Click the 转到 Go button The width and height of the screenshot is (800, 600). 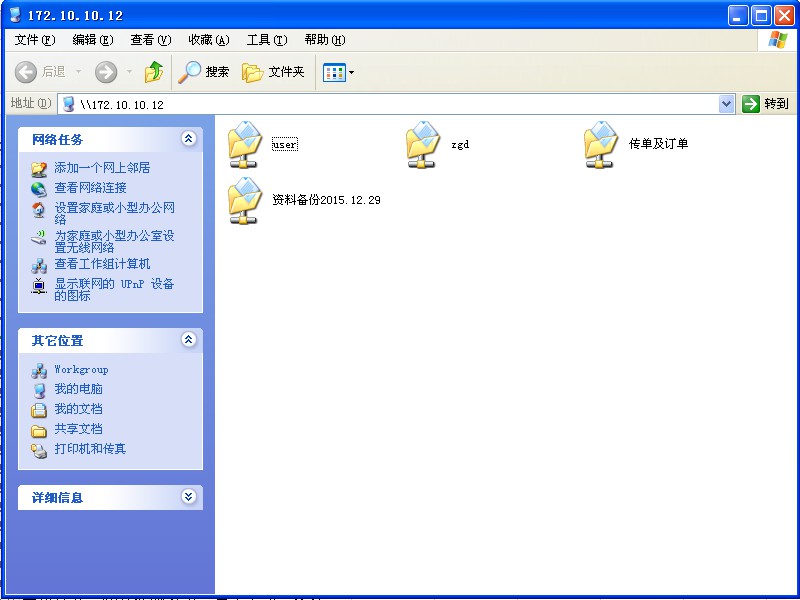click(765, 104)
